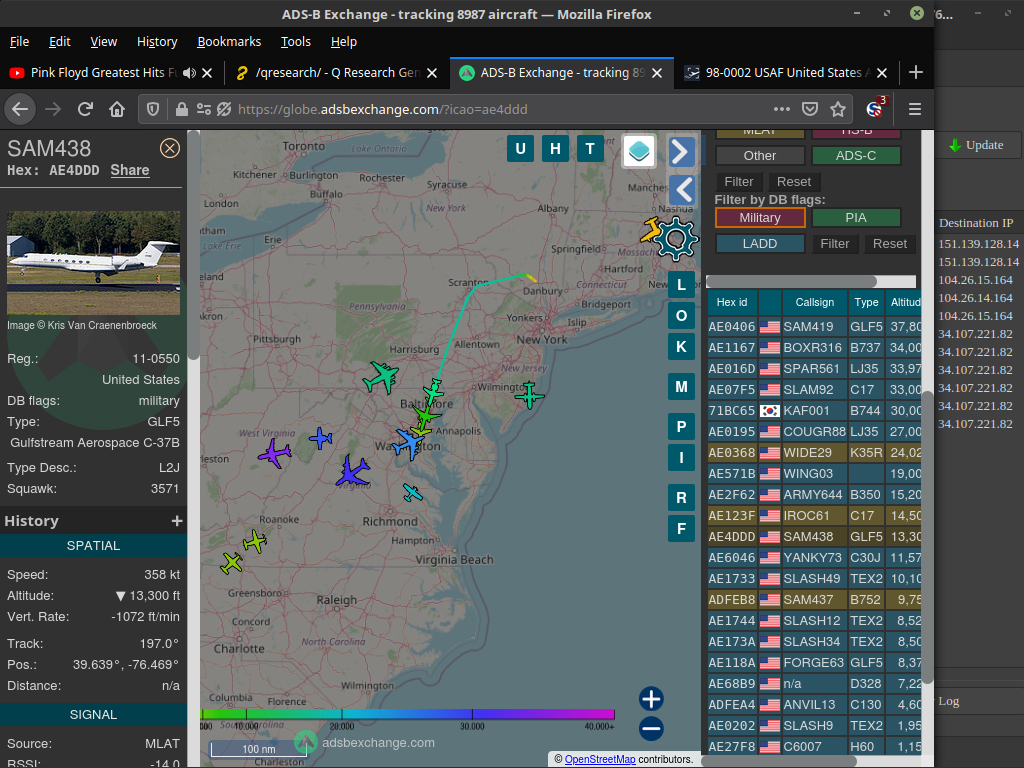This screenshot has width=1024, height=768.
Task: Toggle the L map option button
Action: [x=681, y=285]
